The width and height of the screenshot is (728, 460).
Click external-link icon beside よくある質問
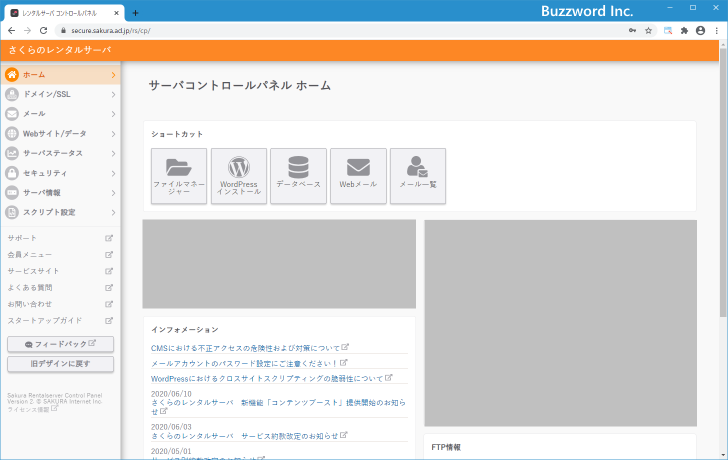click(109, 288)
